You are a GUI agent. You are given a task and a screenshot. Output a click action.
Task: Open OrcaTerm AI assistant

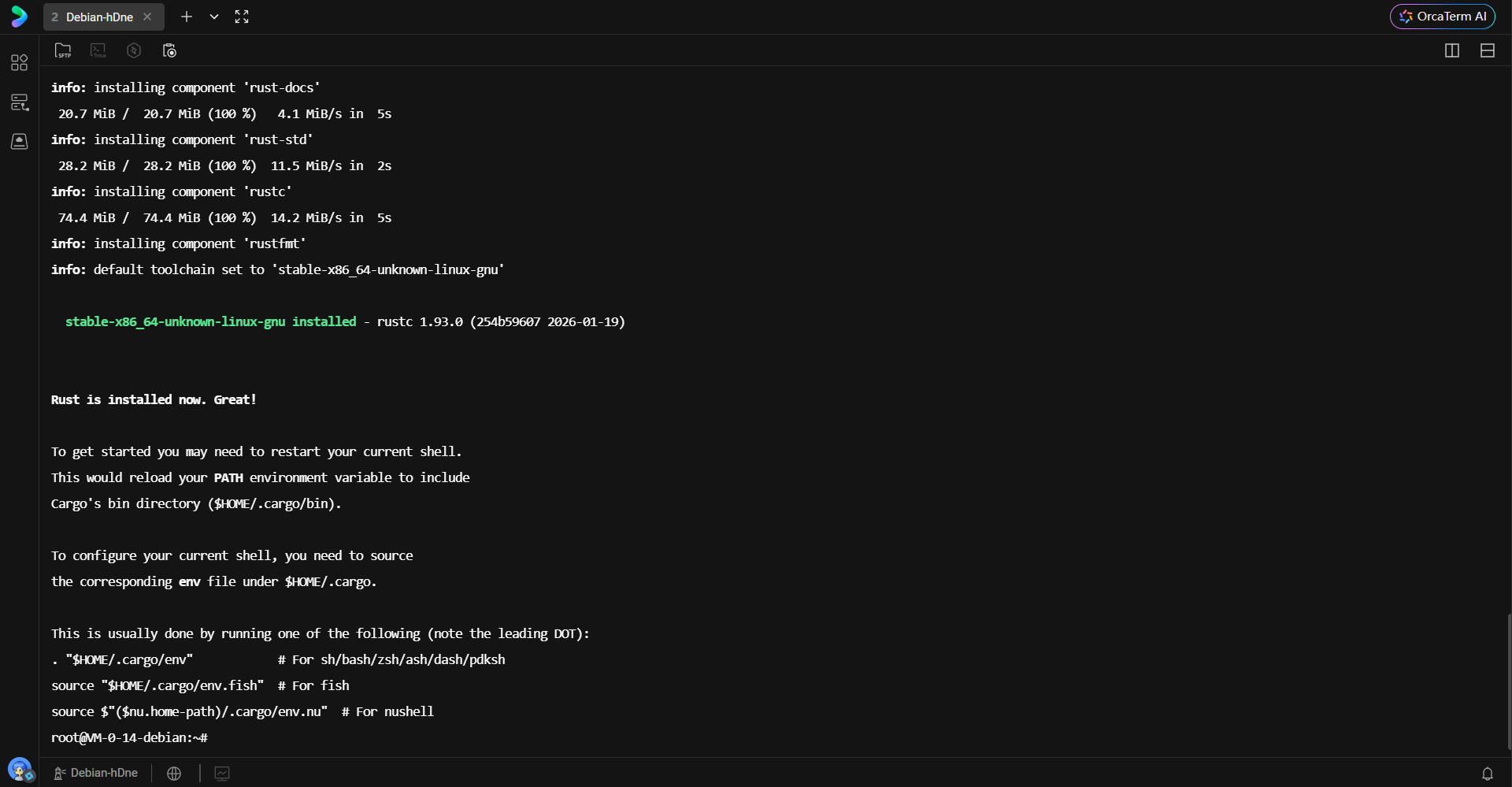click(x=1442, y=16)
